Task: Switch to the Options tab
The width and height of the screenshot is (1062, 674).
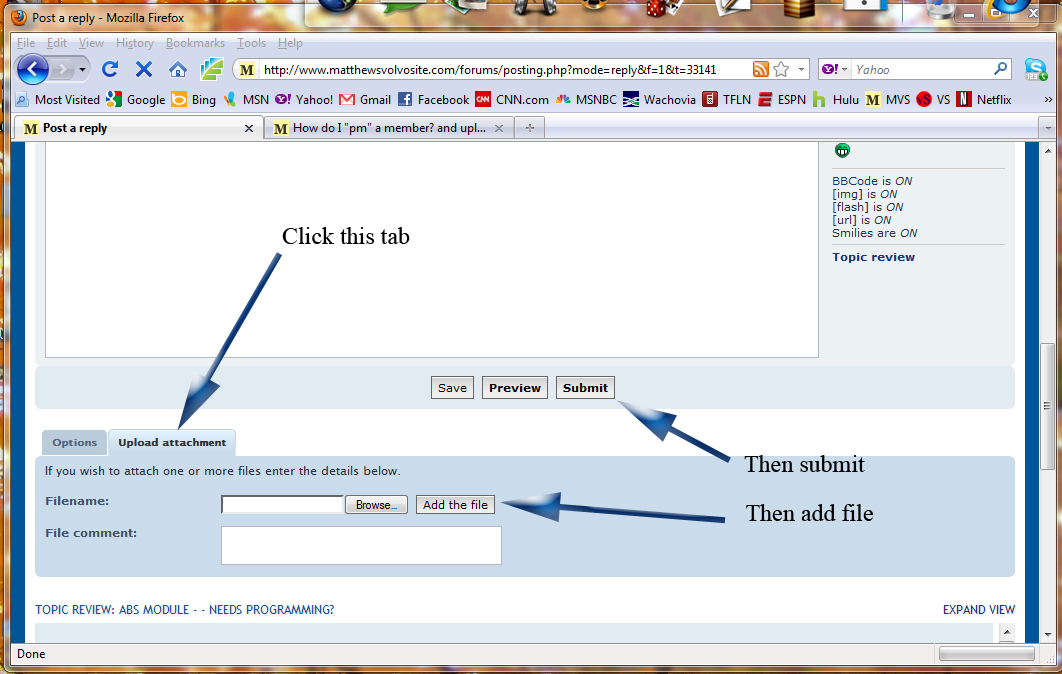Action: pyautogui.click(x=75, y=442)
